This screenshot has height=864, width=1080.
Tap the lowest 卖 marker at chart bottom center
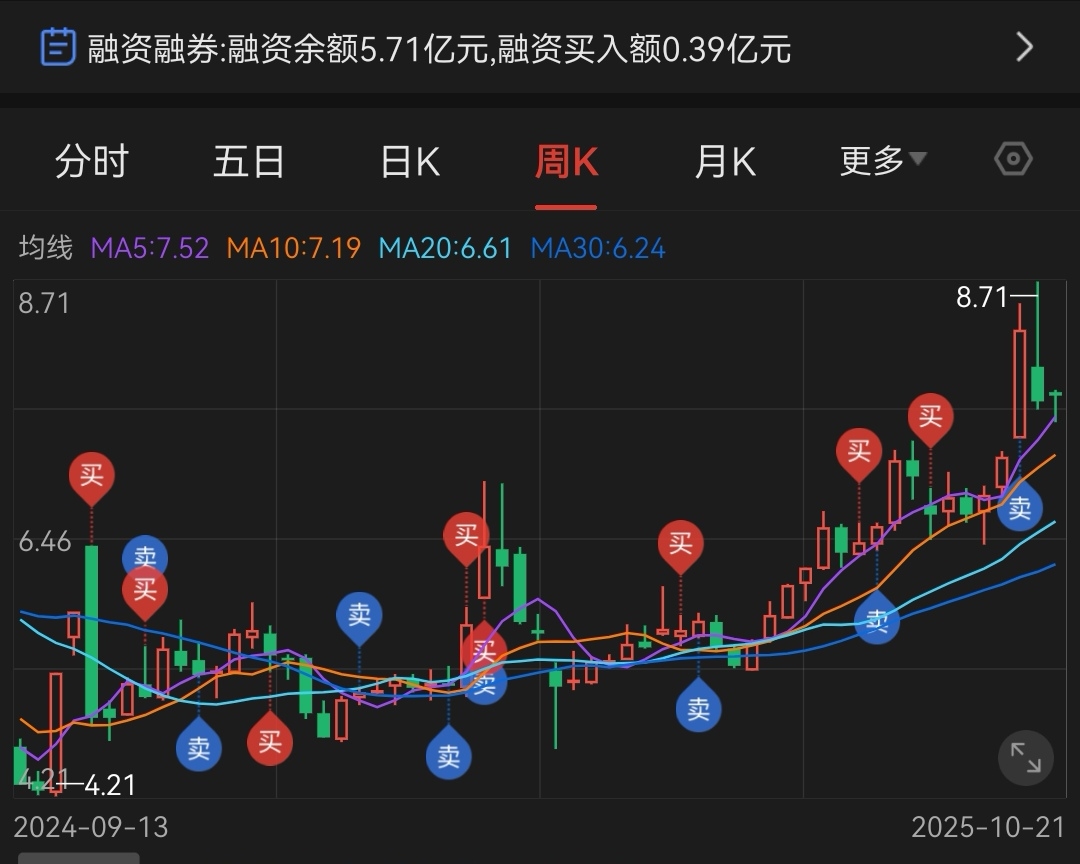click(448, 753)
